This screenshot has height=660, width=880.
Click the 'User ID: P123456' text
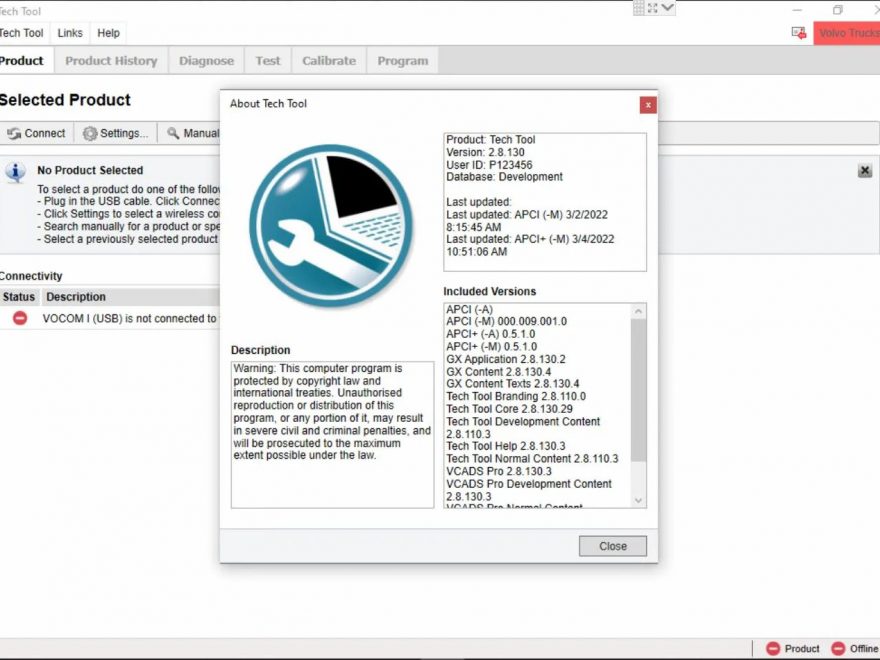tap(489, 165)
